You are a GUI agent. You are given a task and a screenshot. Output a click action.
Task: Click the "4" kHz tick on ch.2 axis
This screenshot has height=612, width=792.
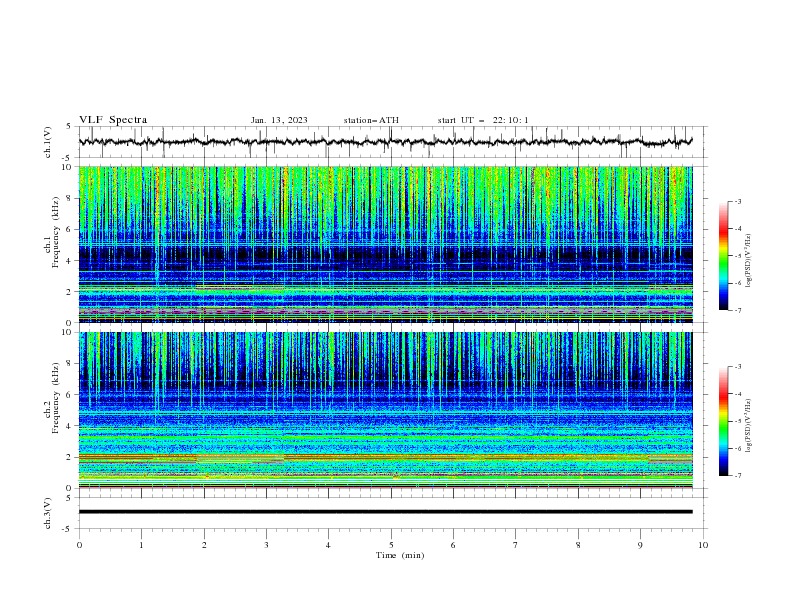(69, 426)
